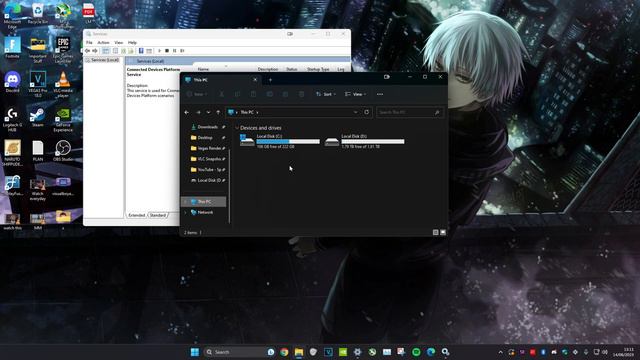The width and height of the screenshot is (640, 360).
Task: Click the chevron after This PC in address bar
Action: (258, 112)
